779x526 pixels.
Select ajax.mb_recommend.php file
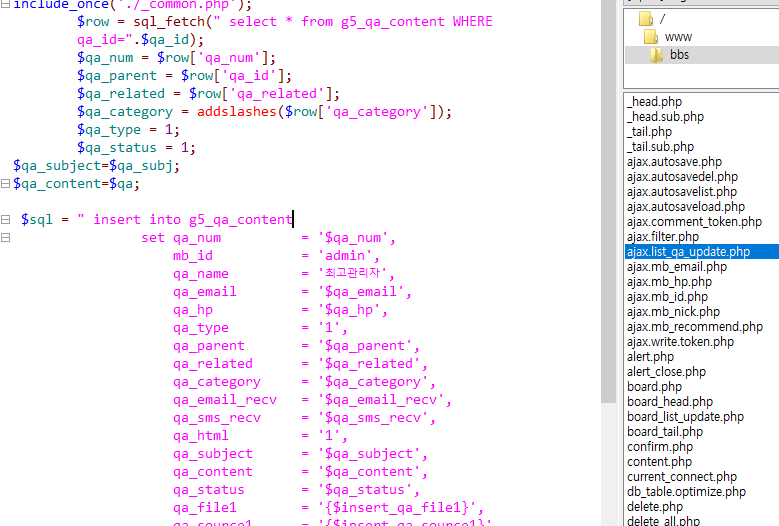694,327
